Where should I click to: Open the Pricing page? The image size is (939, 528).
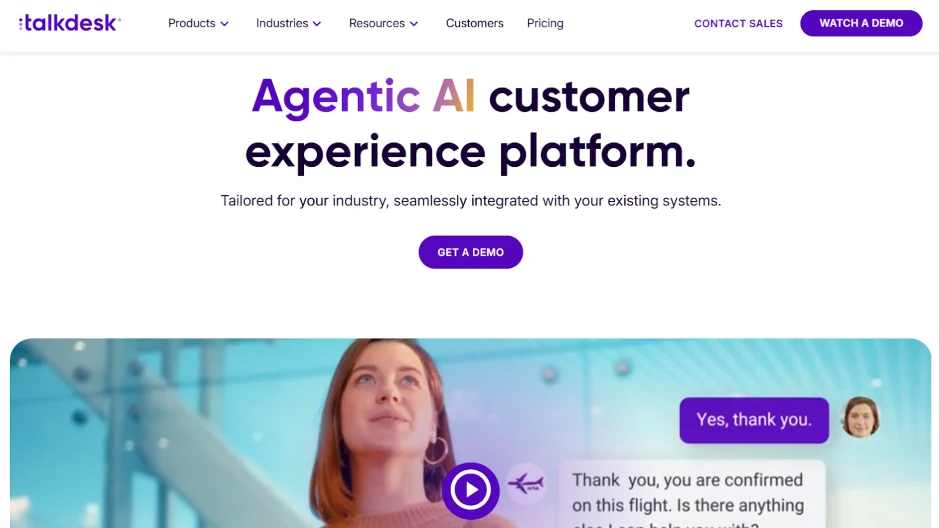[x=545, y=23]
